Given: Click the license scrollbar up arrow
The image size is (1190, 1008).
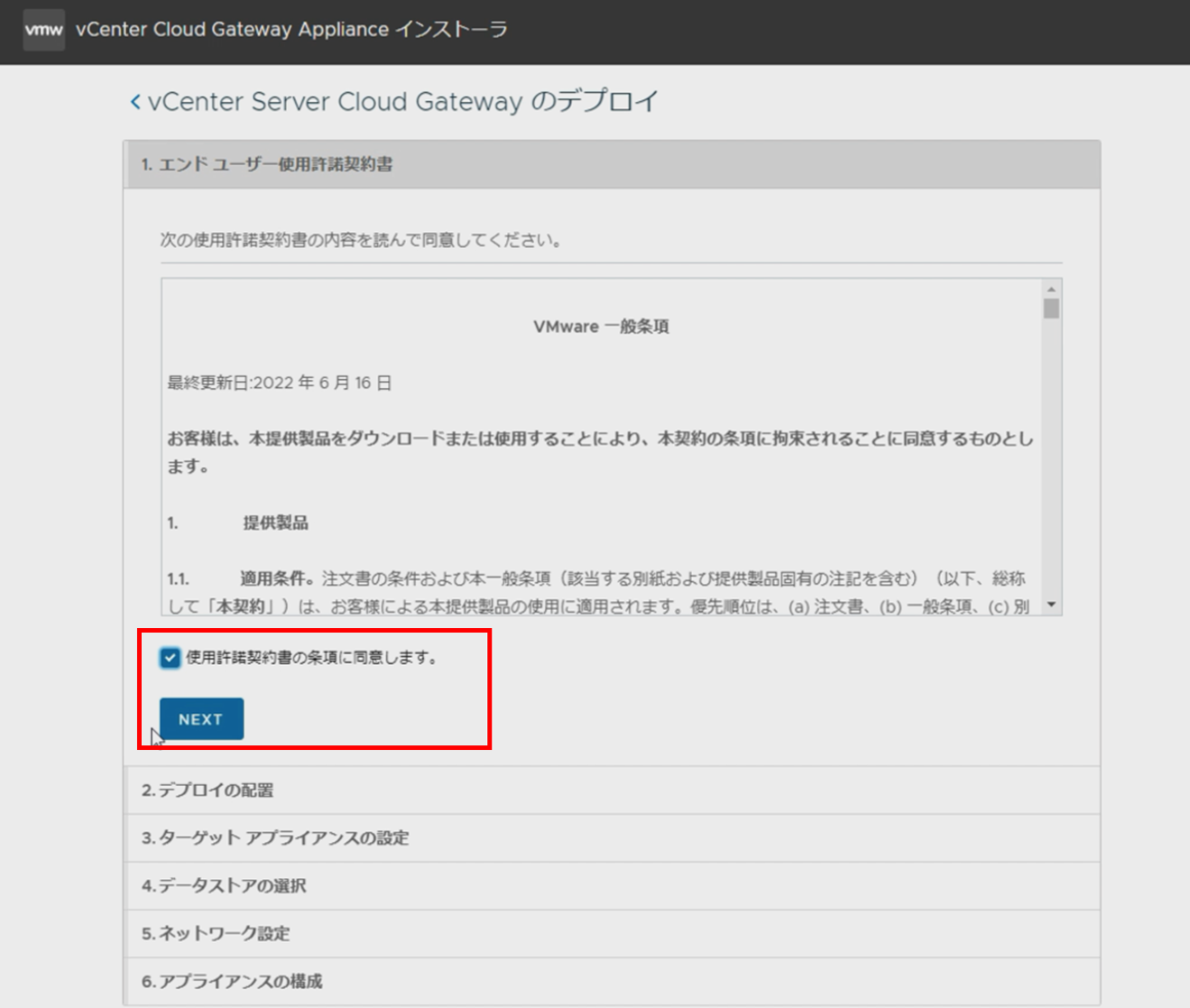Looking at the screenshot, I should [x=1051, y=289].
